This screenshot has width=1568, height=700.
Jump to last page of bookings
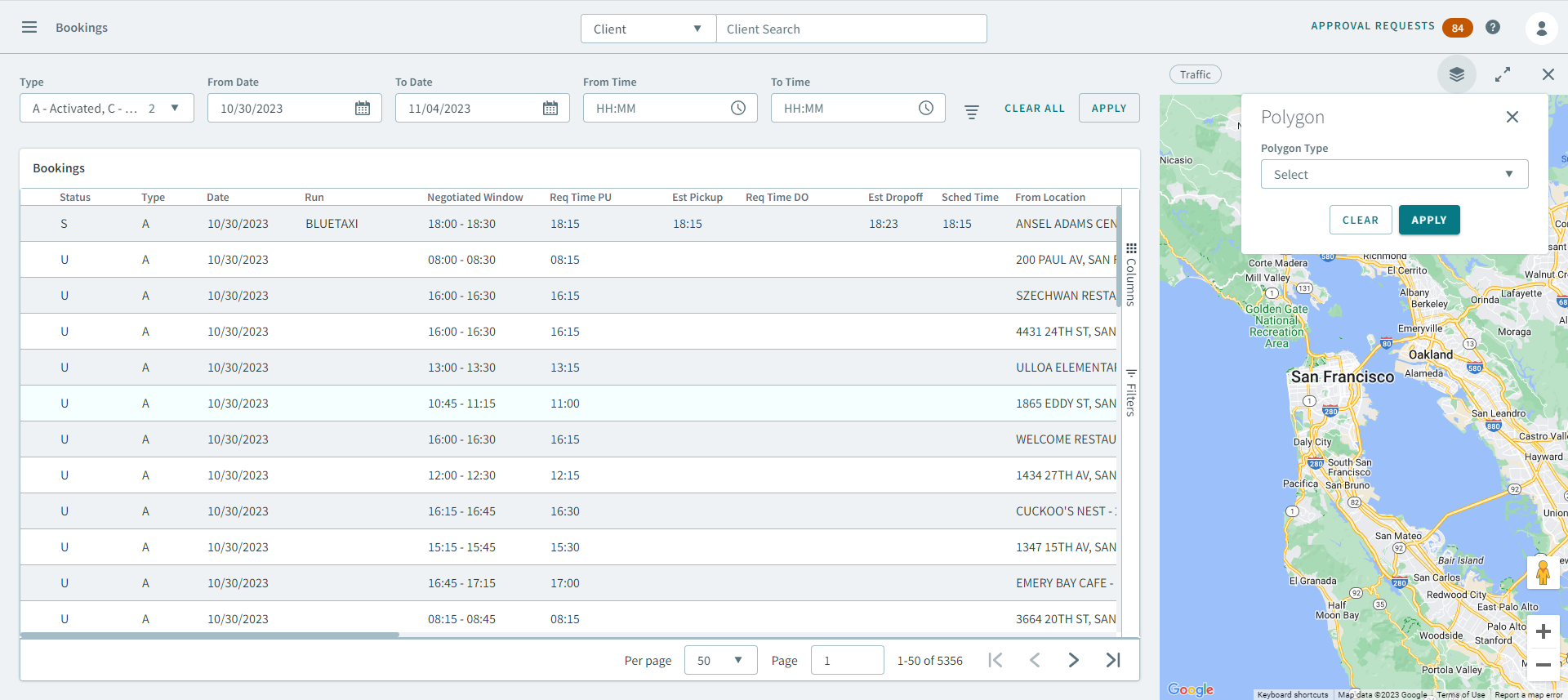point(1113,660)
